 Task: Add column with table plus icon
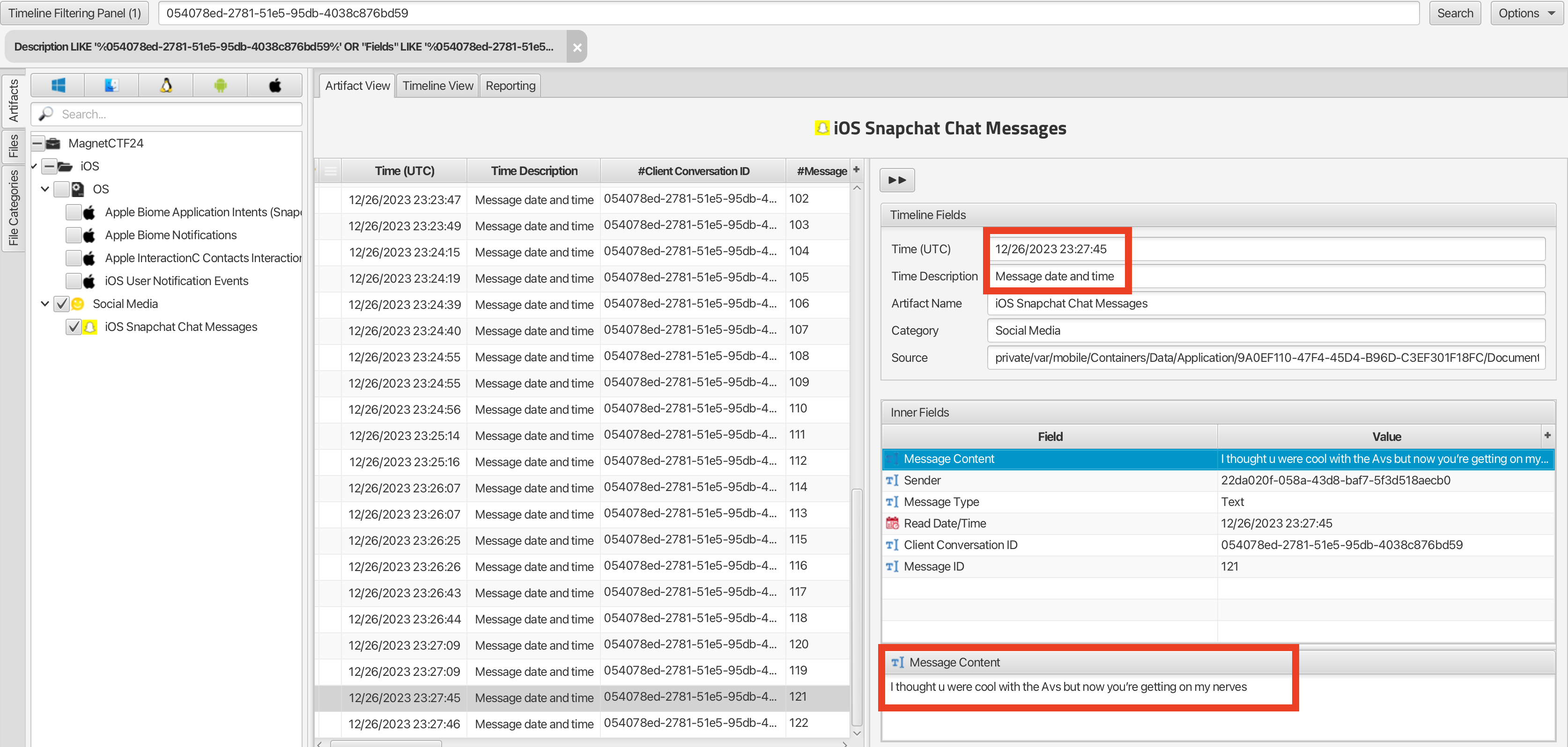(x=856, y=170)
